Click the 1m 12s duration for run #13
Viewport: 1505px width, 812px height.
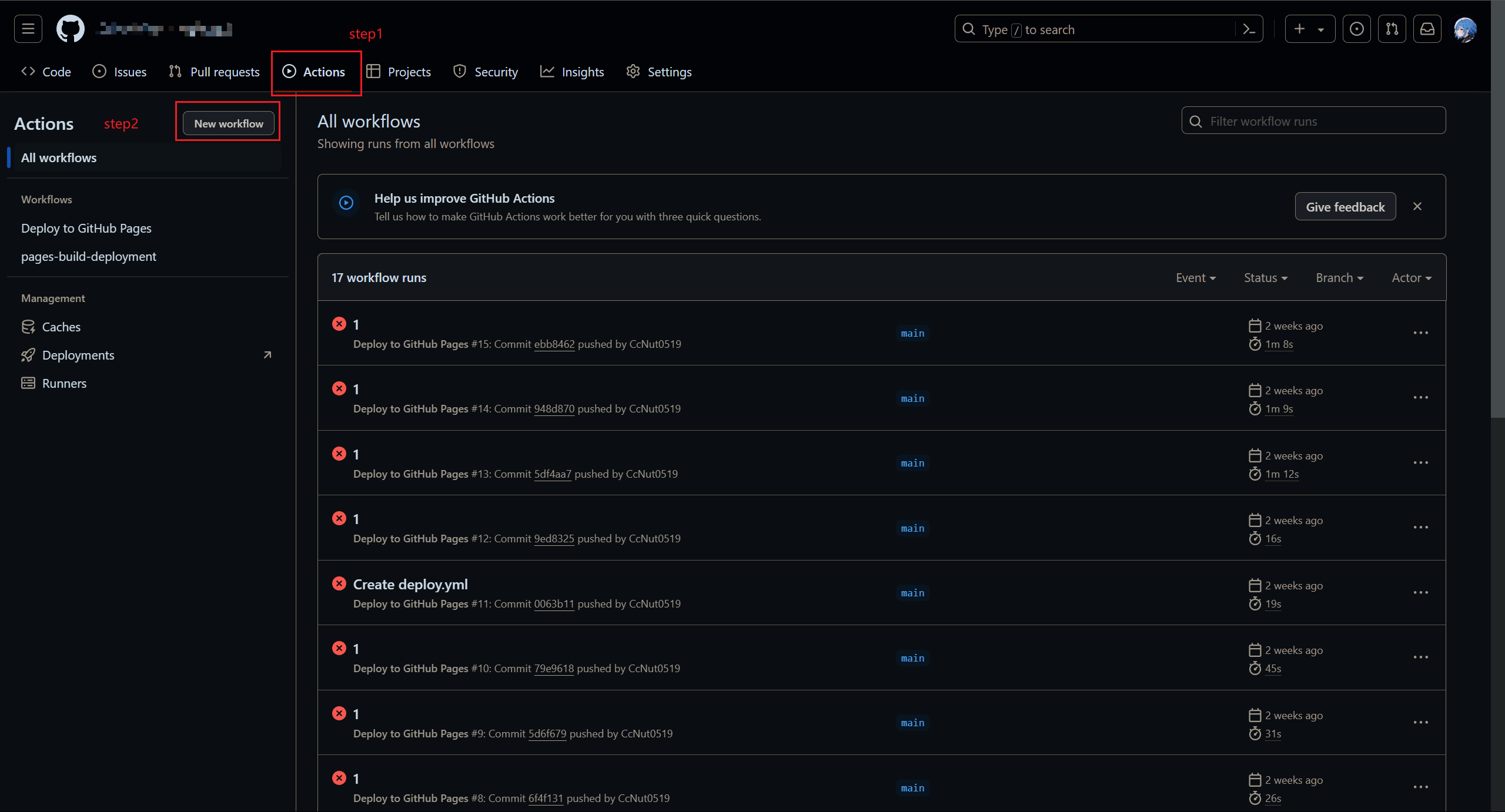tap(1282, 474)
